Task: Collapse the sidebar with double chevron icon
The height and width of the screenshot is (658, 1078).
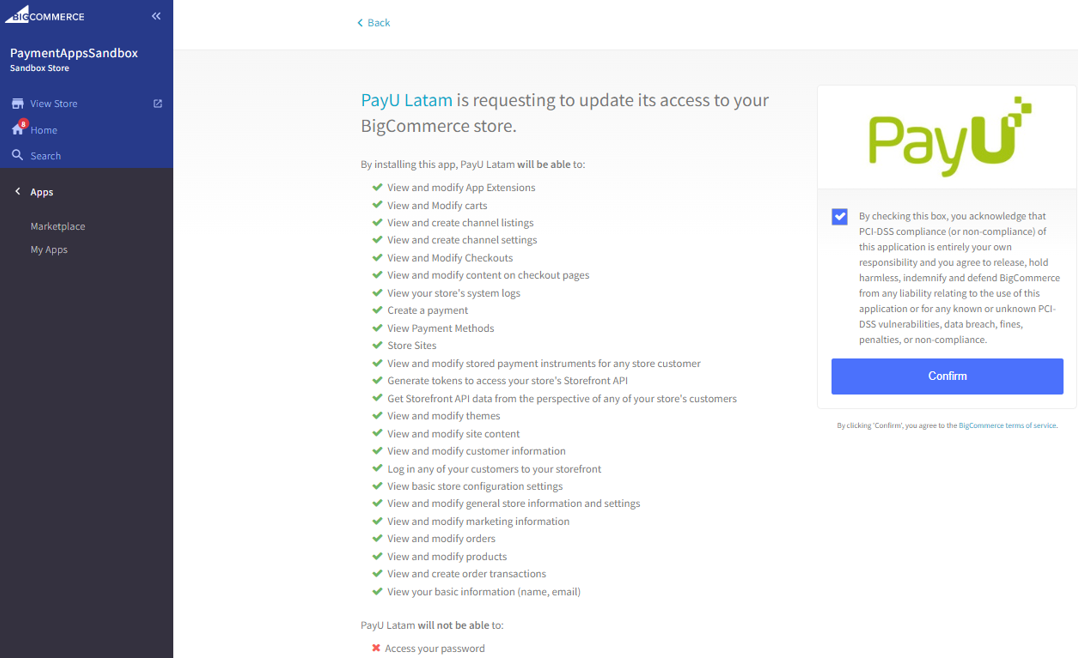Action: 156,16
